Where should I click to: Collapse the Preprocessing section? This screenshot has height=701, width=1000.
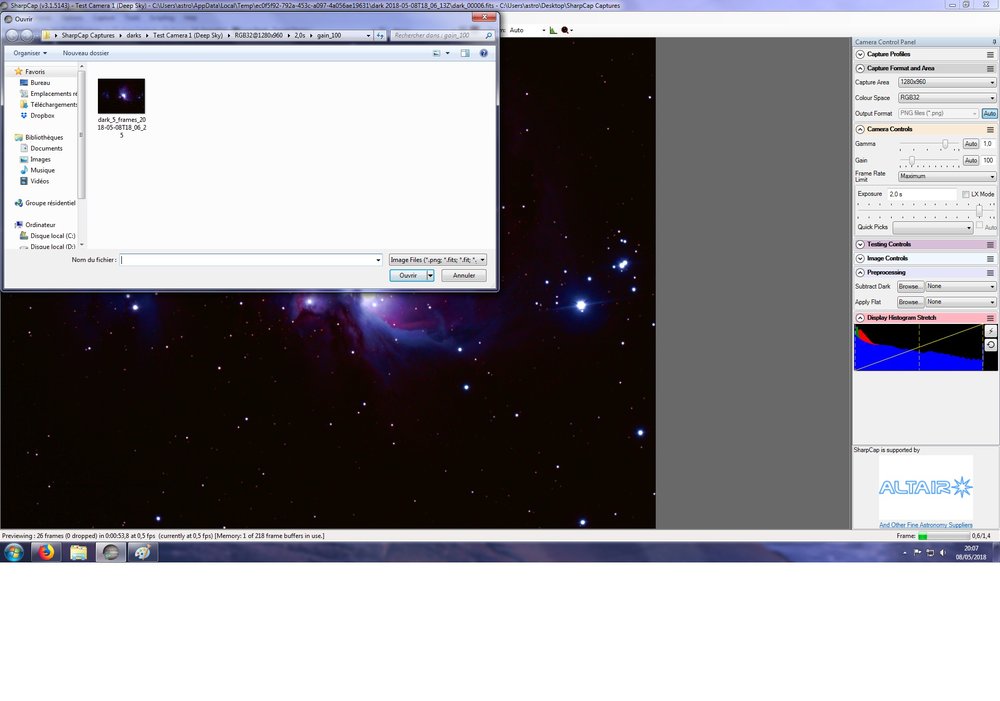coord(860,272)
